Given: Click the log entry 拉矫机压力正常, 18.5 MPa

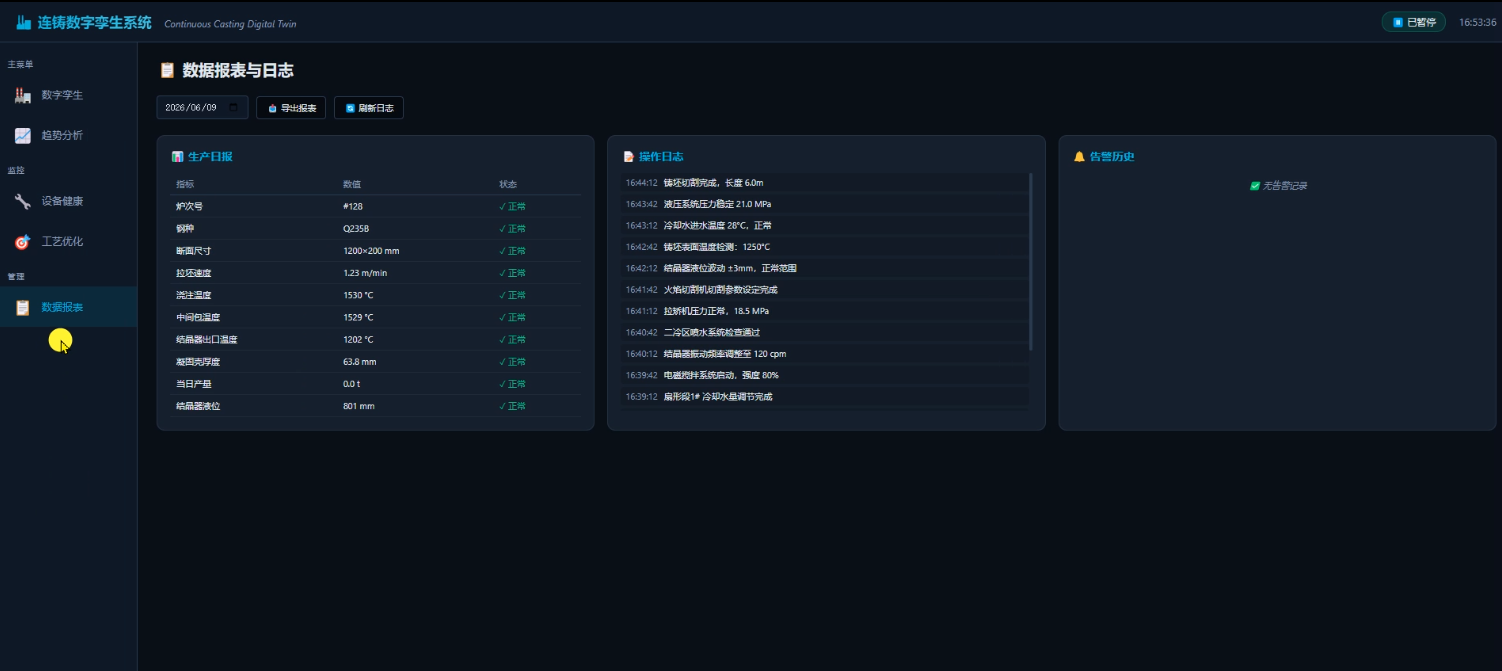Looking at the screenshot, I should coord(824,311).
